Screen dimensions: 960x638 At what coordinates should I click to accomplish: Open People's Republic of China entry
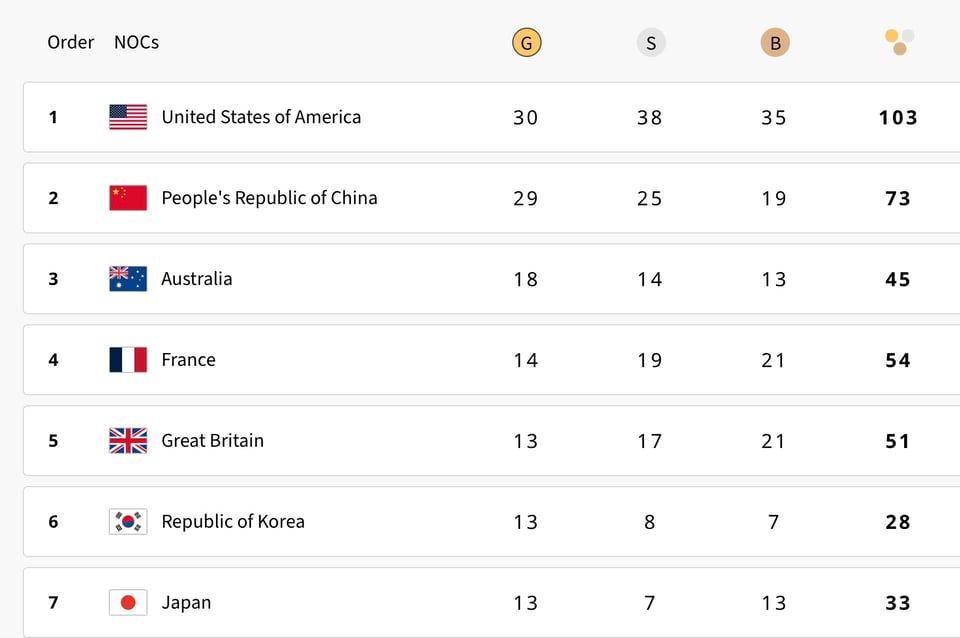coord(269,198)
